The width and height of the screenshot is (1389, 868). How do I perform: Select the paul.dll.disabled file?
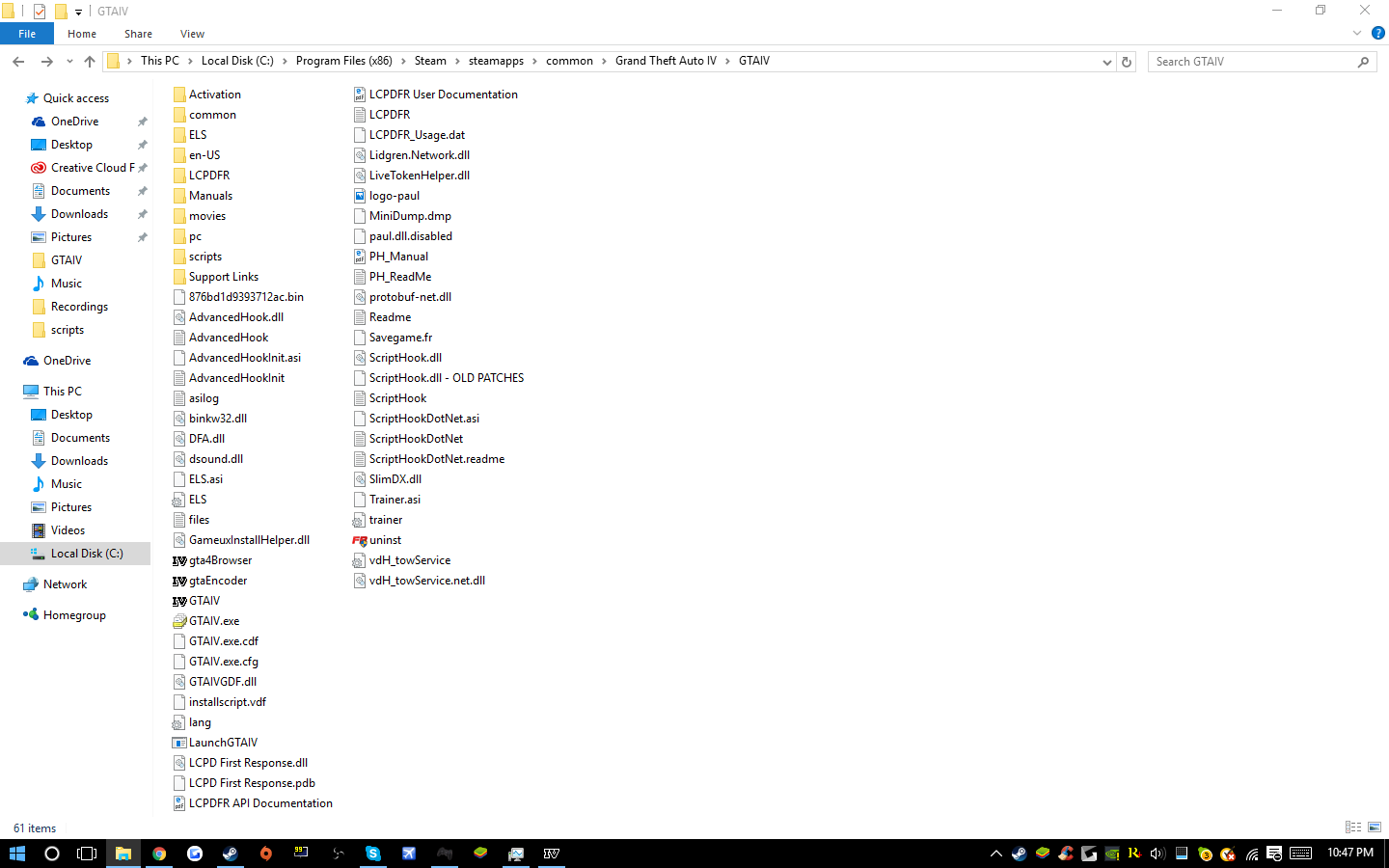pyautogui.click(x=403, y=236)
